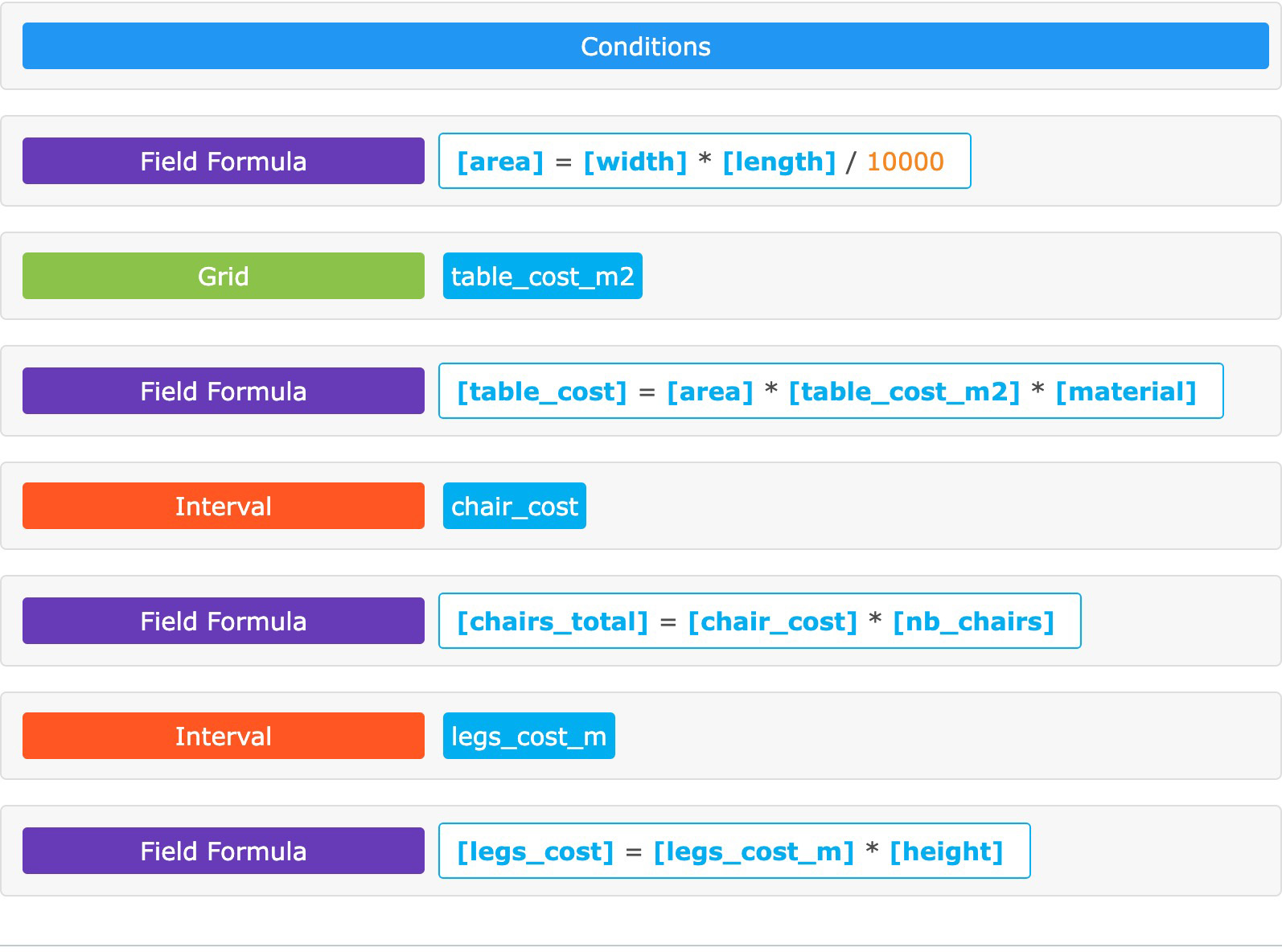Click [chairs_total] at the formula start
Image resolution: width=1282 pixels, height=952 pixels.
pyautogui.click(x=552, y=622)
